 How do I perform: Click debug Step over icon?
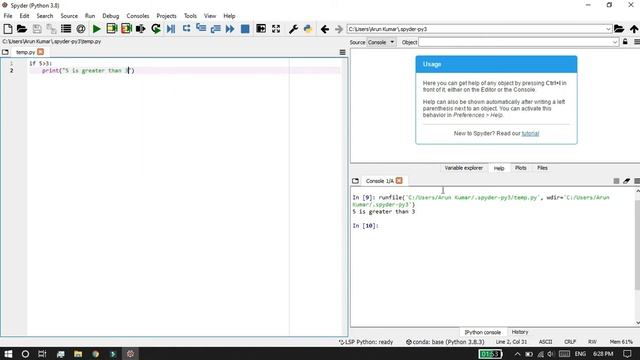point(186,29)
